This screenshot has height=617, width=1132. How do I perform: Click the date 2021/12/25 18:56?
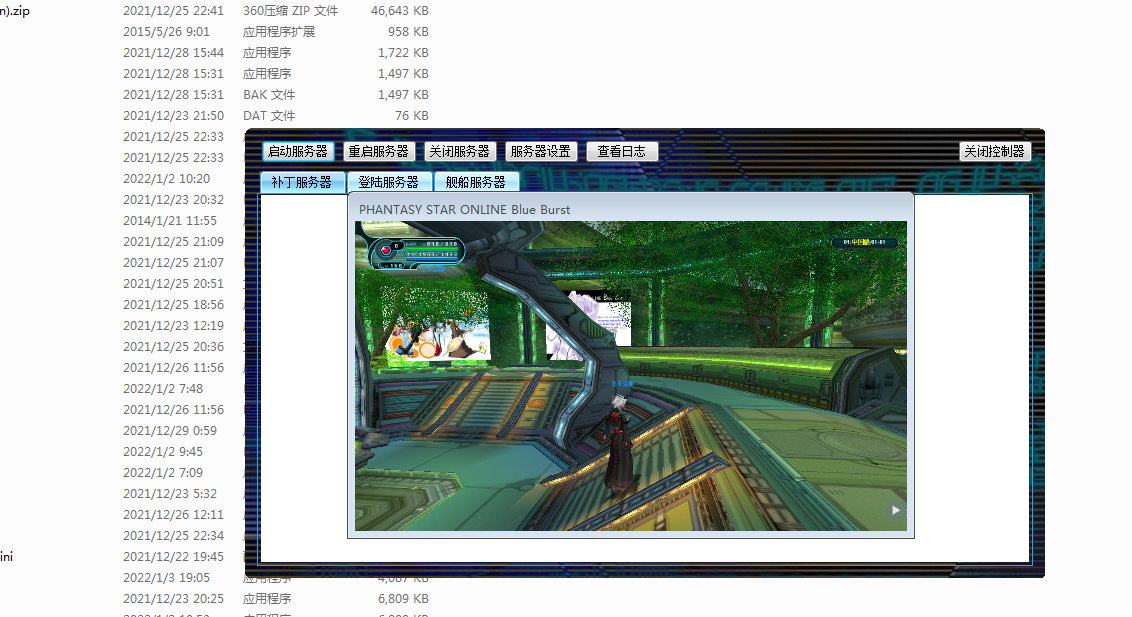coord(173,305)
